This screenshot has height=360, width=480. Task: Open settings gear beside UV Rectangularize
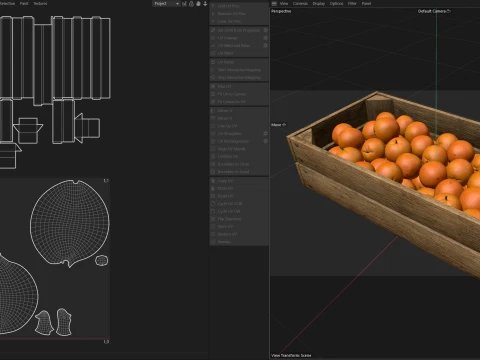click(x=266, y=141)
